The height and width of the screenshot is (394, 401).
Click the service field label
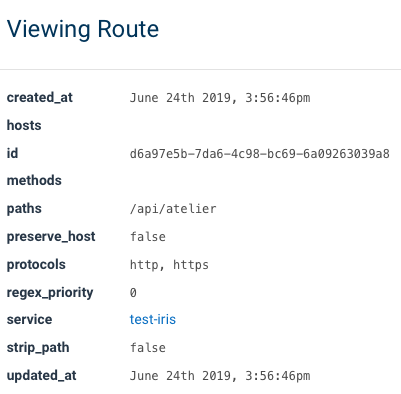pos(29,319)
